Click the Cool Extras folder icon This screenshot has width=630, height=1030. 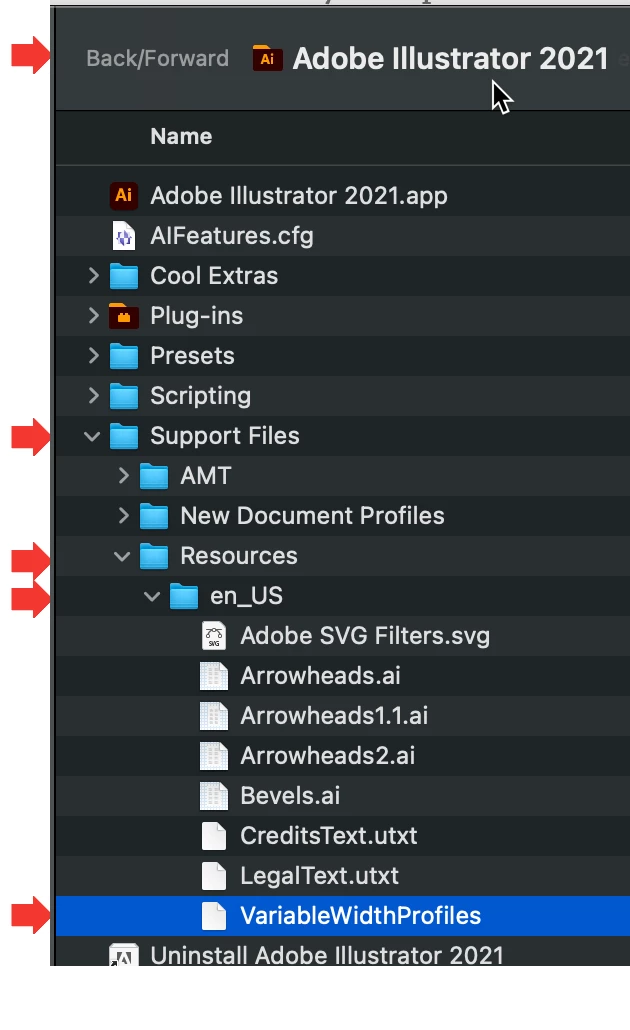pyautogui.click(x=124, y=276)
